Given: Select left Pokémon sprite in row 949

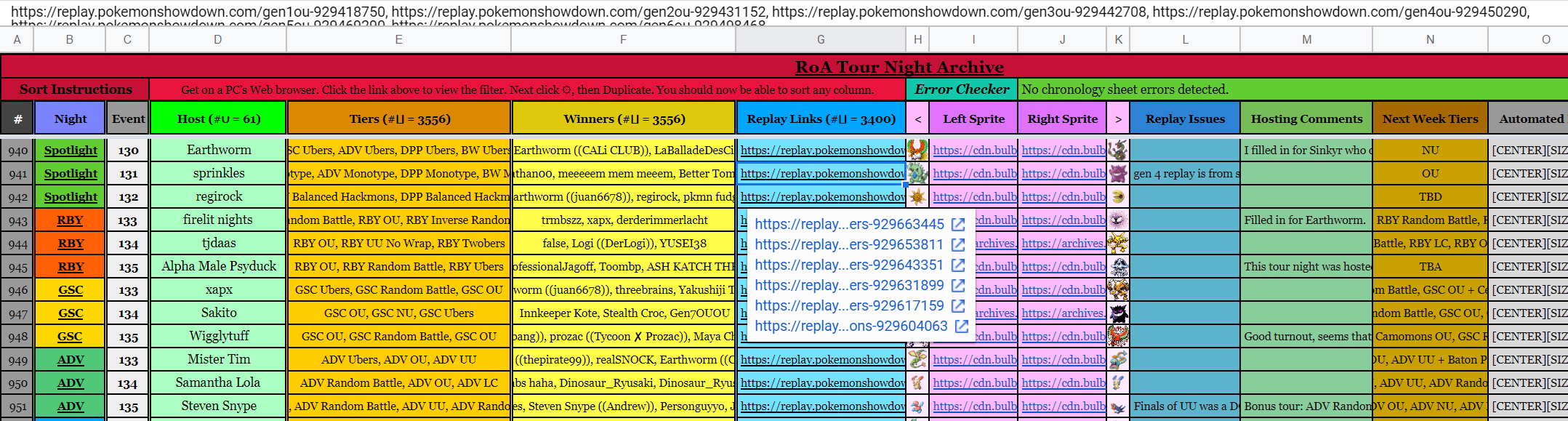Looking at the screenshot, I should tap(917, 359).
